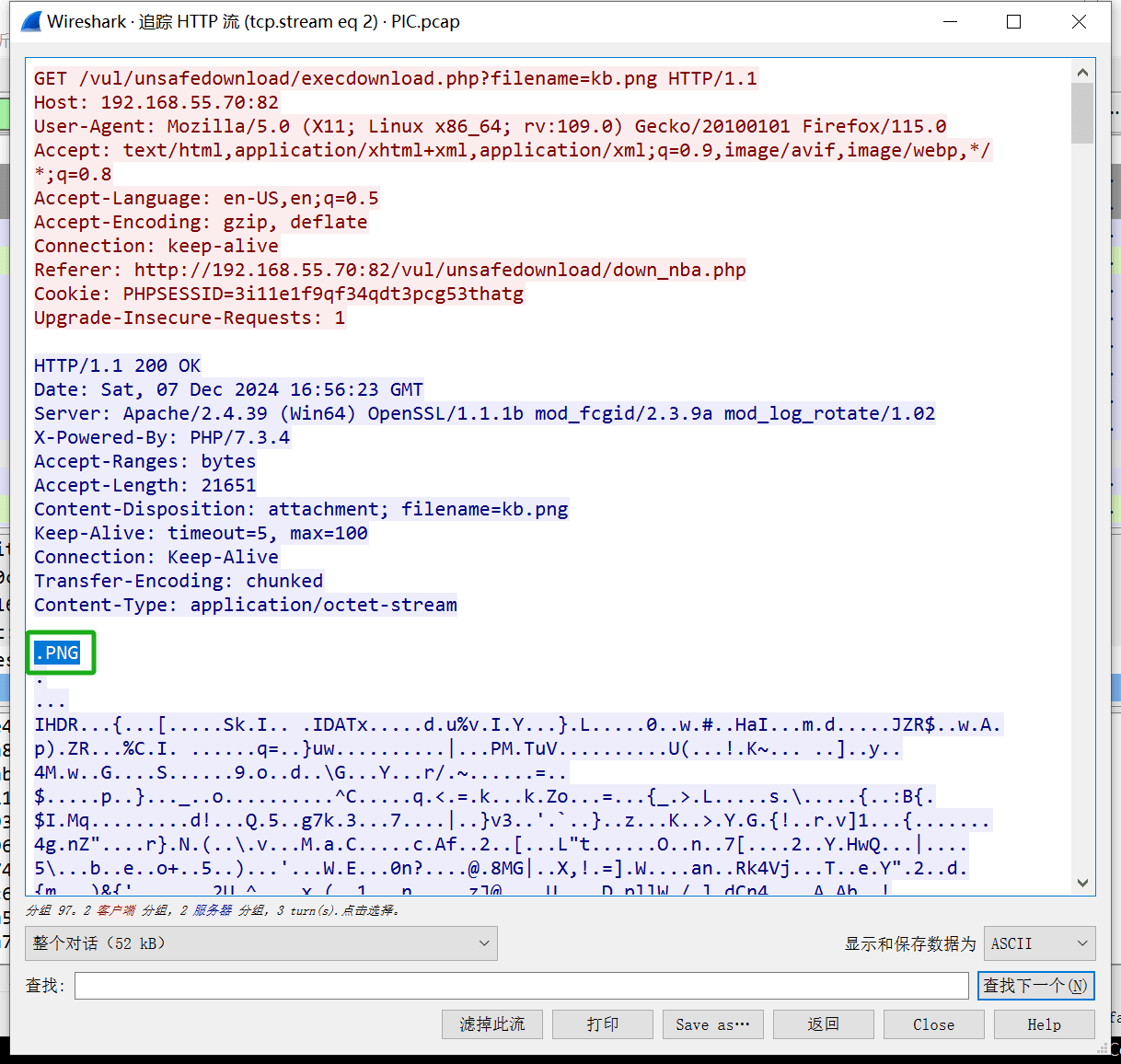Click the highlighted .PNG text in the response
The width and height of the screenshot is (1121, 1064).
pyautogui.click(x=57, y=653)
